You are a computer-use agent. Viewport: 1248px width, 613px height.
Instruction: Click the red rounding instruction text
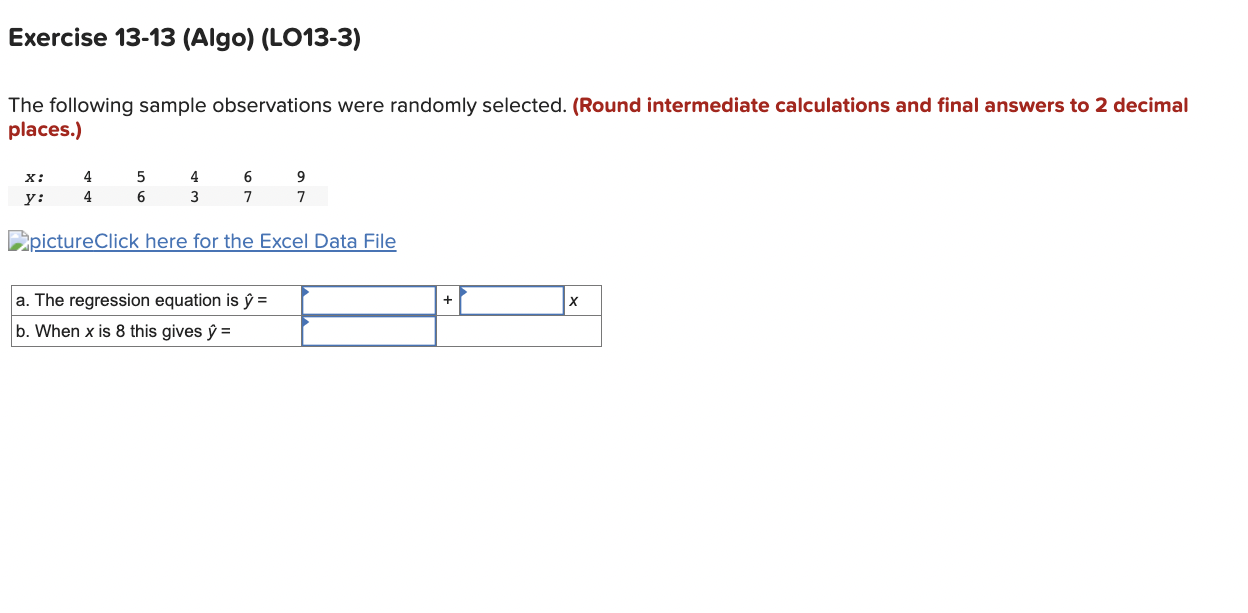[880, 105]
